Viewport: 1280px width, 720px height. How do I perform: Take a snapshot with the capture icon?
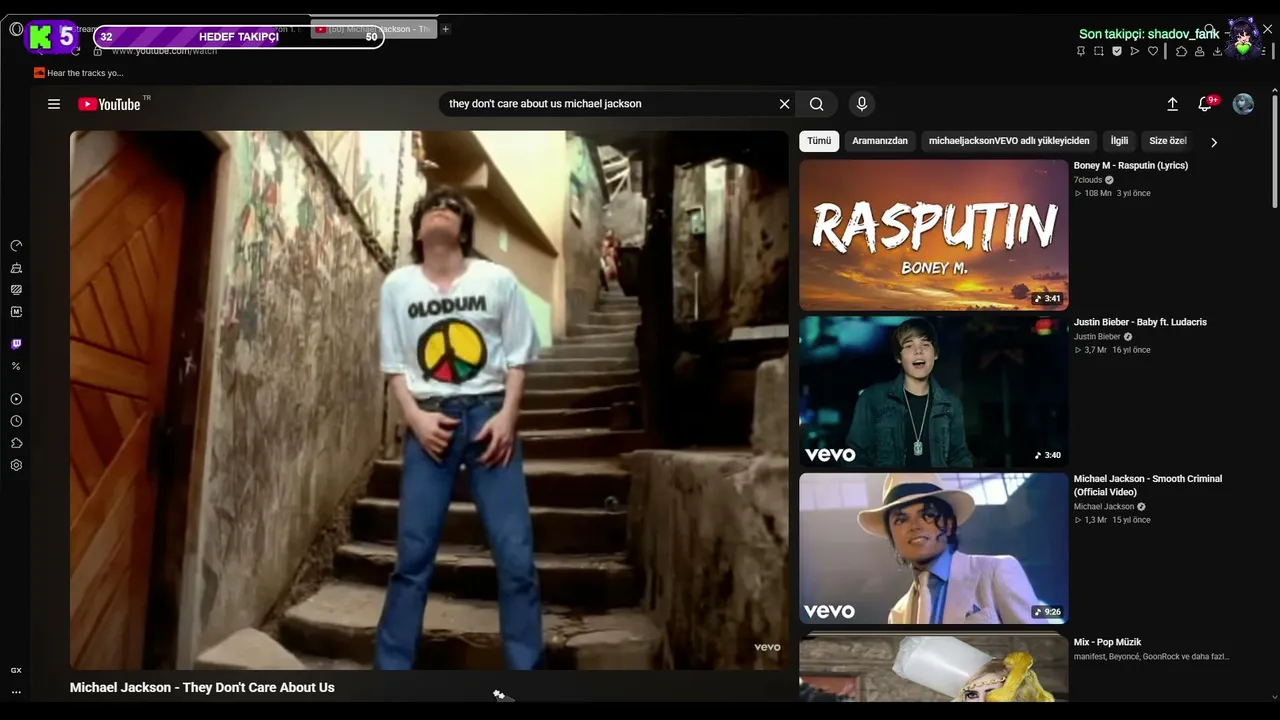pos(1099,51)
